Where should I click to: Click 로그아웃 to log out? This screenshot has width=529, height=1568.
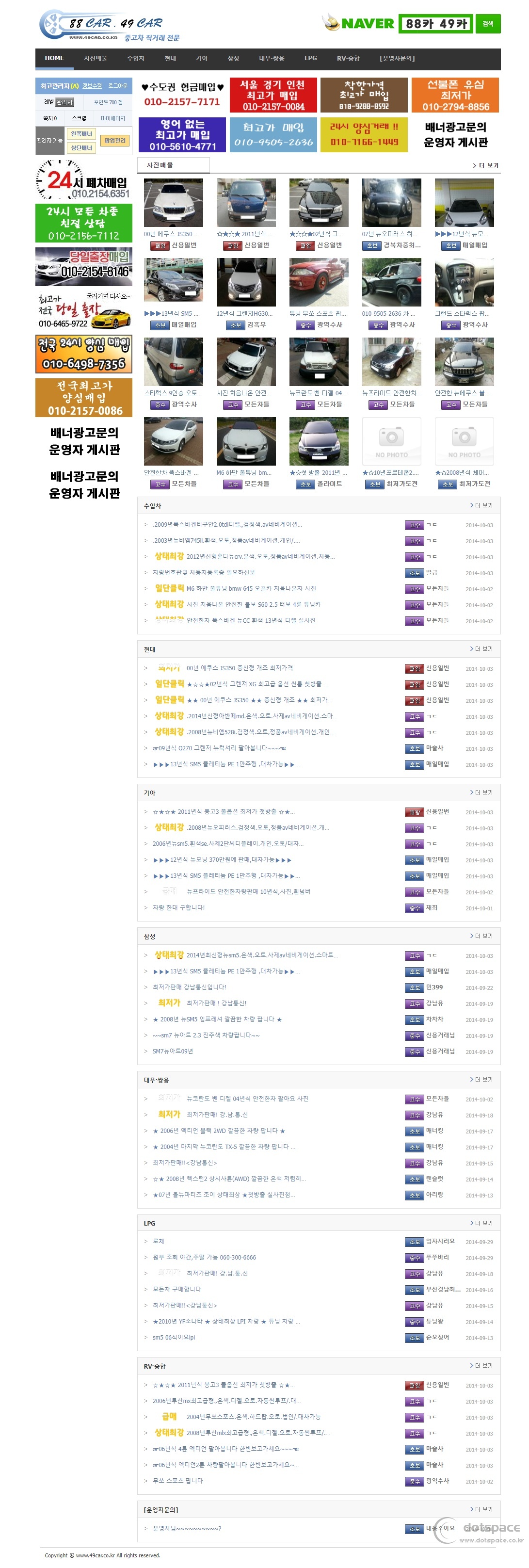pyautogui.click(x=118, y=86)
